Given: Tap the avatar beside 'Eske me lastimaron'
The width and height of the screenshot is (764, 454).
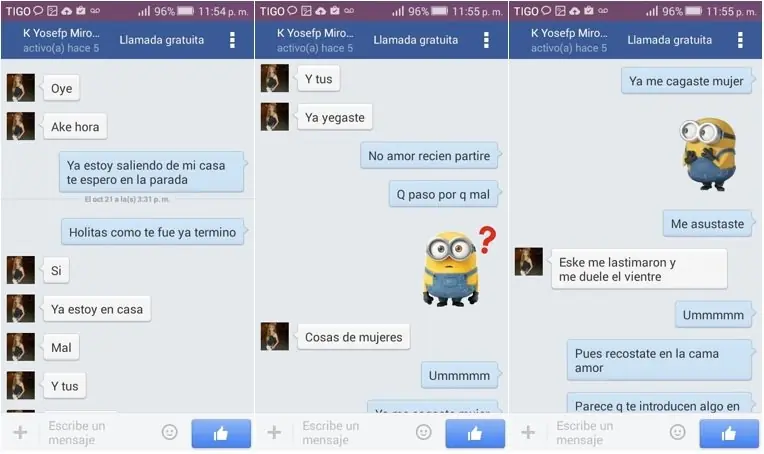Looking at the screenshot, I should pos(529,262).
